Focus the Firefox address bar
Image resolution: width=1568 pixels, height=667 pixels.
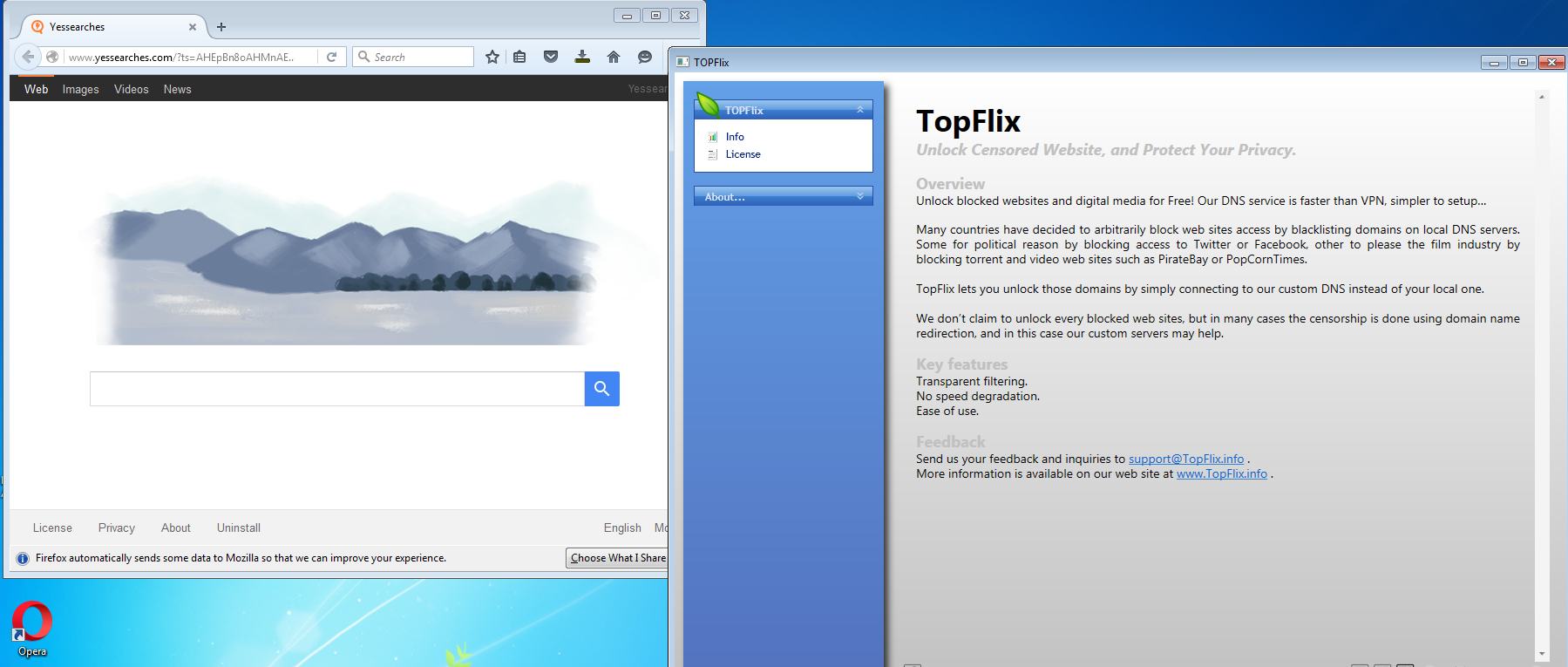(180, 57)
